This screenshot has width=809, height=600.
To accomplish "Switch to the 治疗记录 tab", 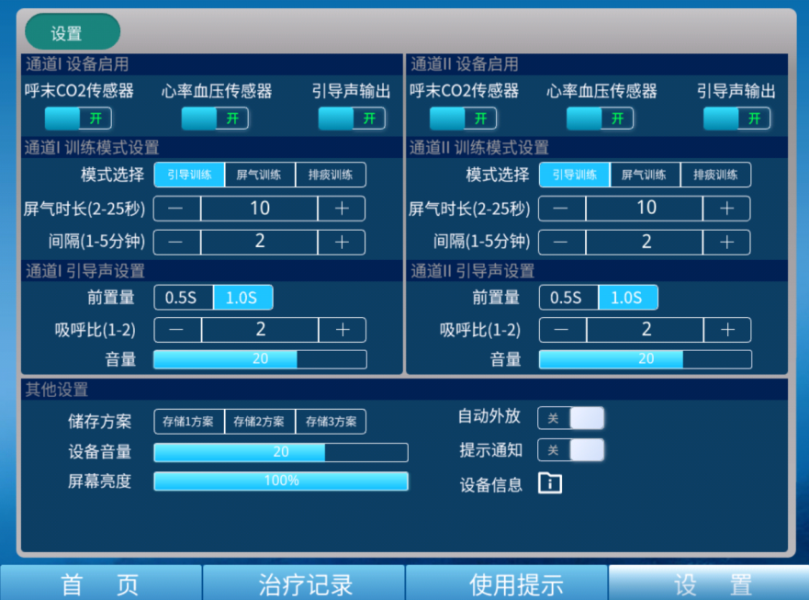I will click(x=304, y=584).
